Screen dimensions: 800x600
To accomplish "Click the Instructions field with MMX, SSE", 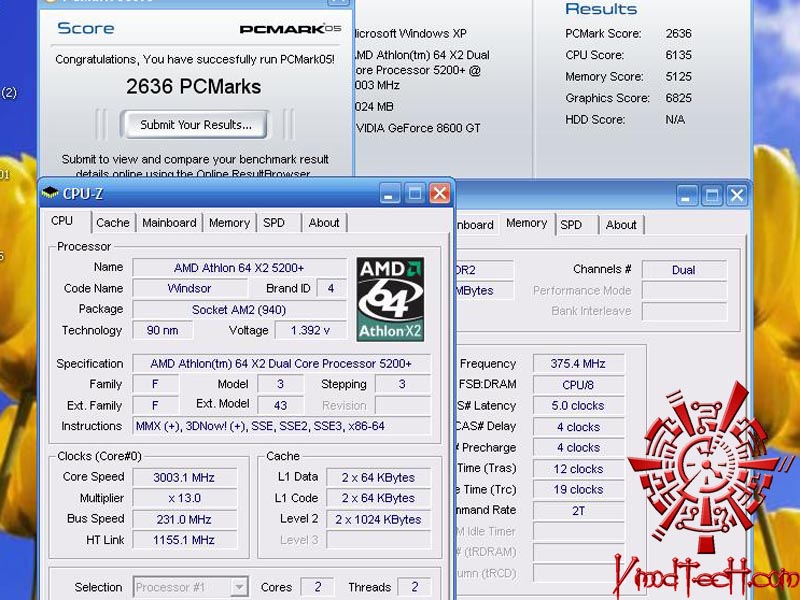I will [x=281, y=426].
